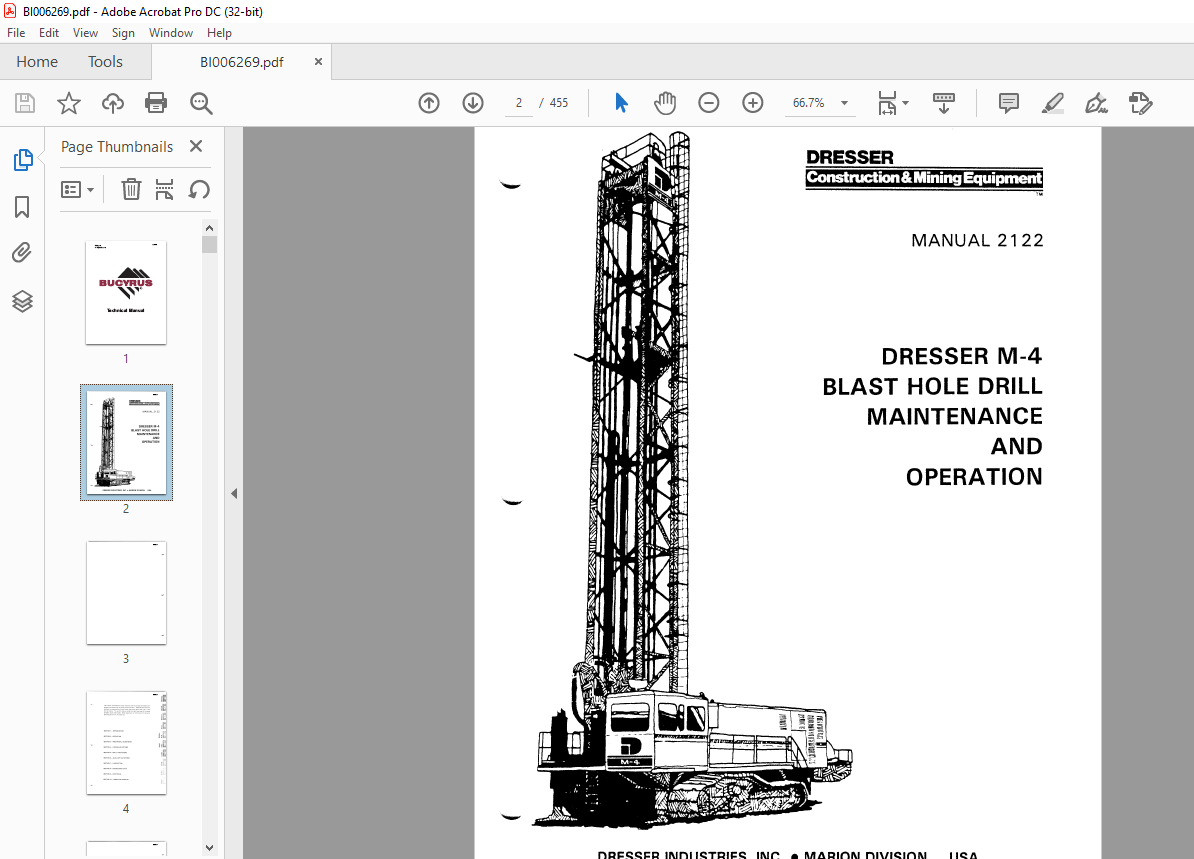Select the BI006269.pdf document tab
This screenshot has width=1194, height=859.
pyautogui.click(x=241, y=62)
